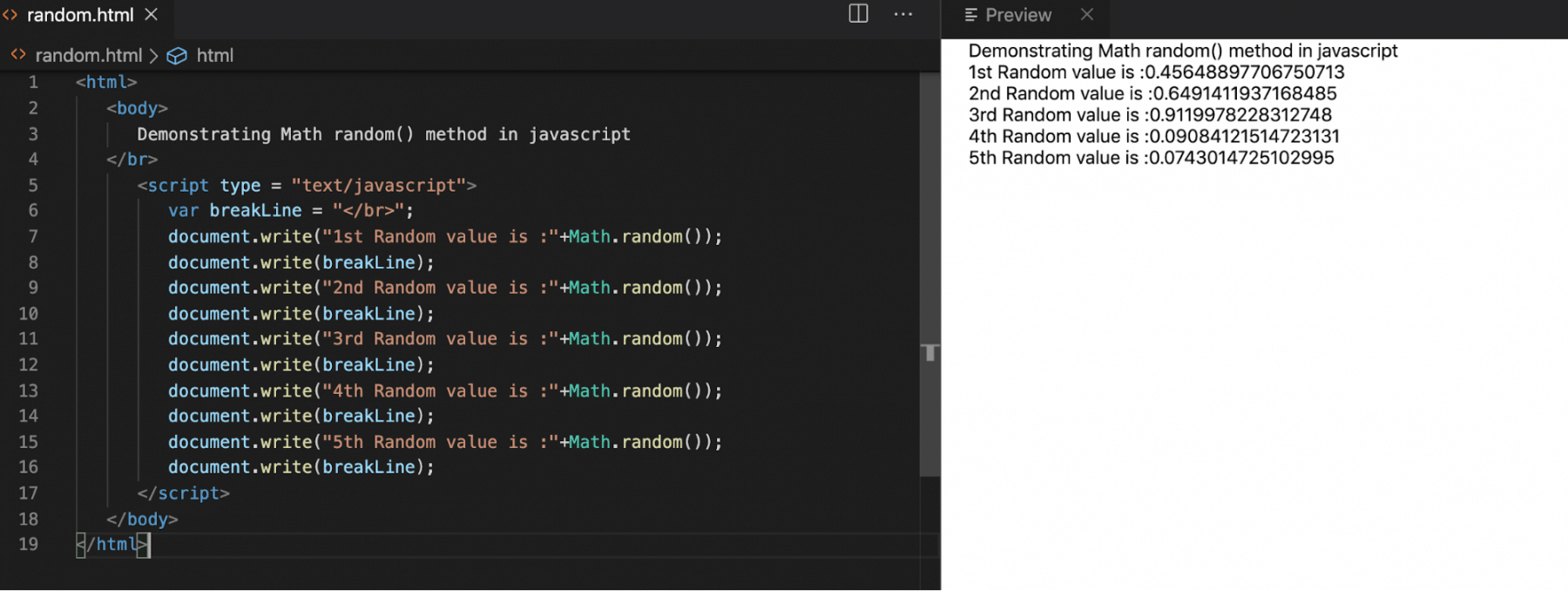Click the random.html tab file icon
This screenshot has width=1568, height=591.
click(x=10, y=15)
